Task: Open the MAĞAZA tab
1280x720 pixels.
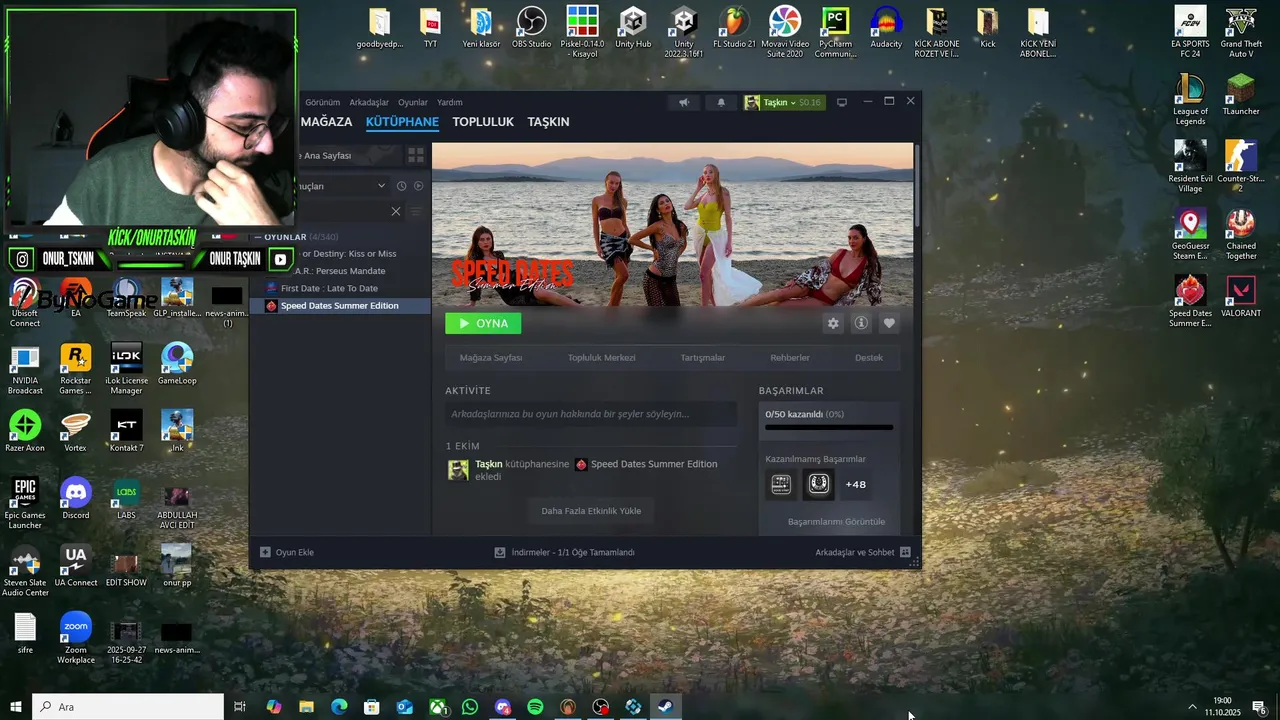Action: coord(326,122)
